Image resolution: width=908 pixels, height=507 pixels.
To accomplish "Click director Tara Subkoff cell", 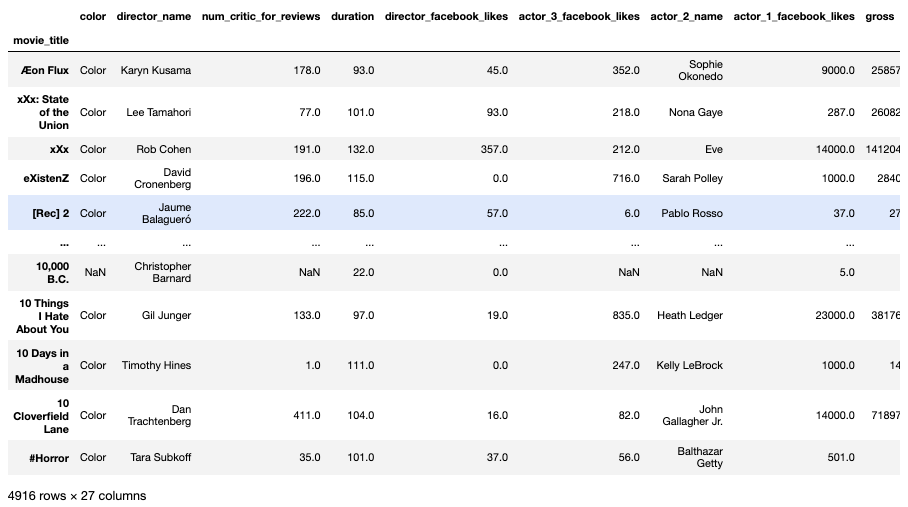I will (160, 457).
